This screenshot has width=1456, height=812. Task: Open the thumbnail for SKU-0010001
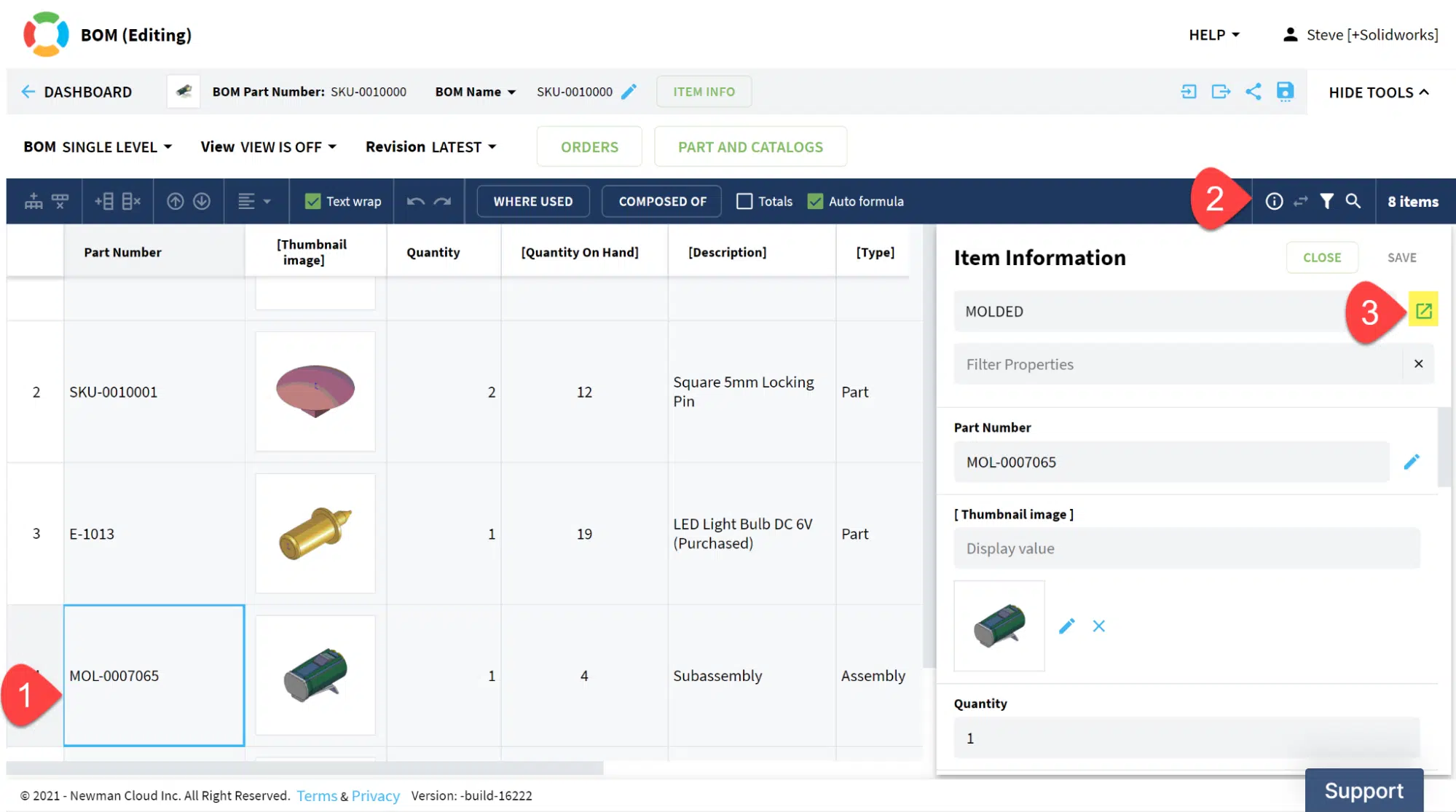click(315, 392)
